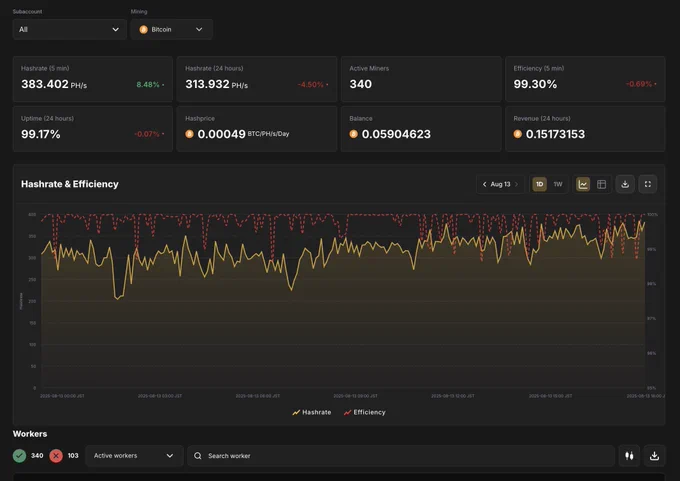Click the Active Miners value 340
Screen dimensions: 680x481
point(360,84)
